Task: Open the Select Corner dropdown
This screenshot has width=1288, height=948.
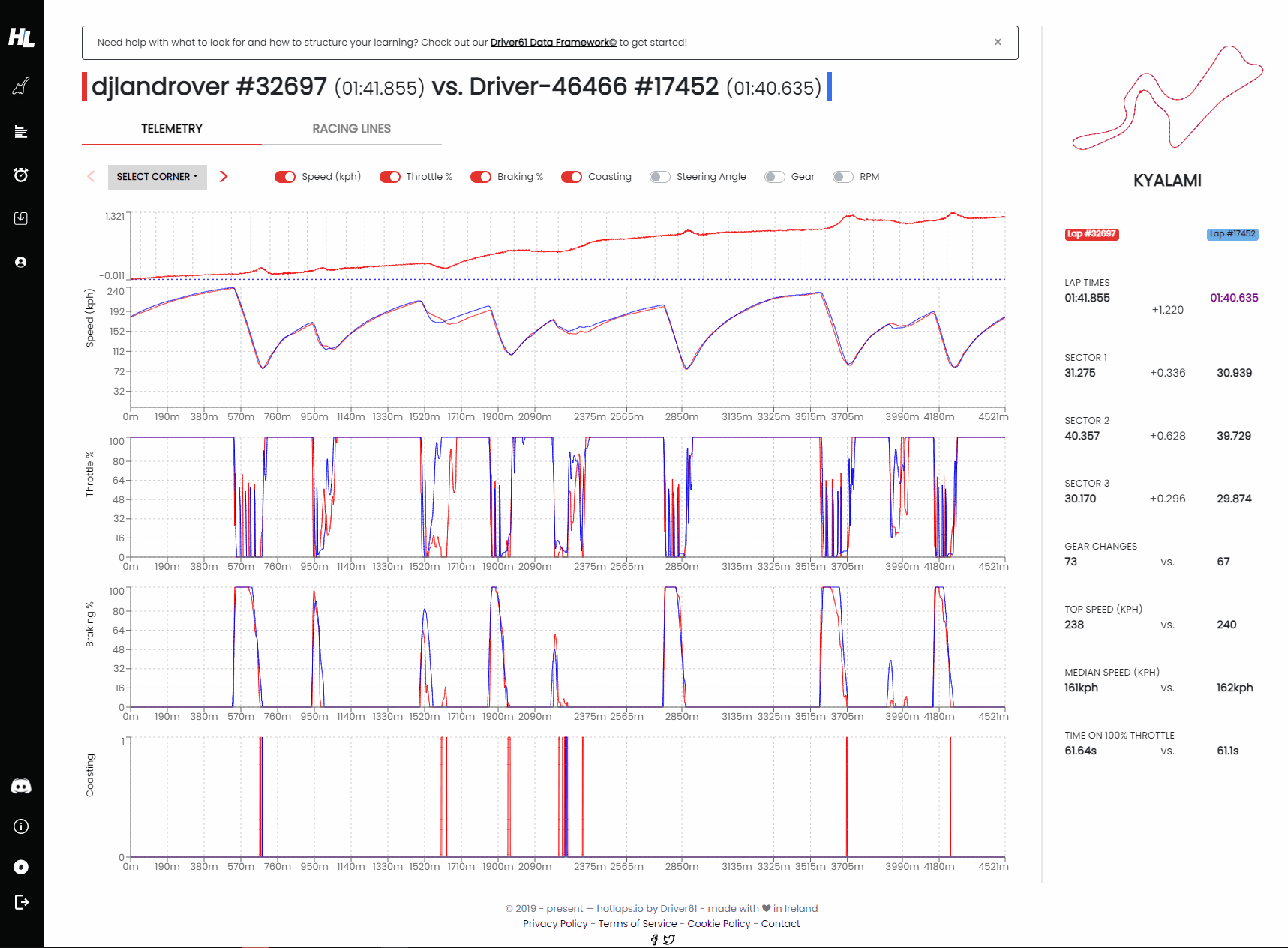Action: [x=158, y=177]
